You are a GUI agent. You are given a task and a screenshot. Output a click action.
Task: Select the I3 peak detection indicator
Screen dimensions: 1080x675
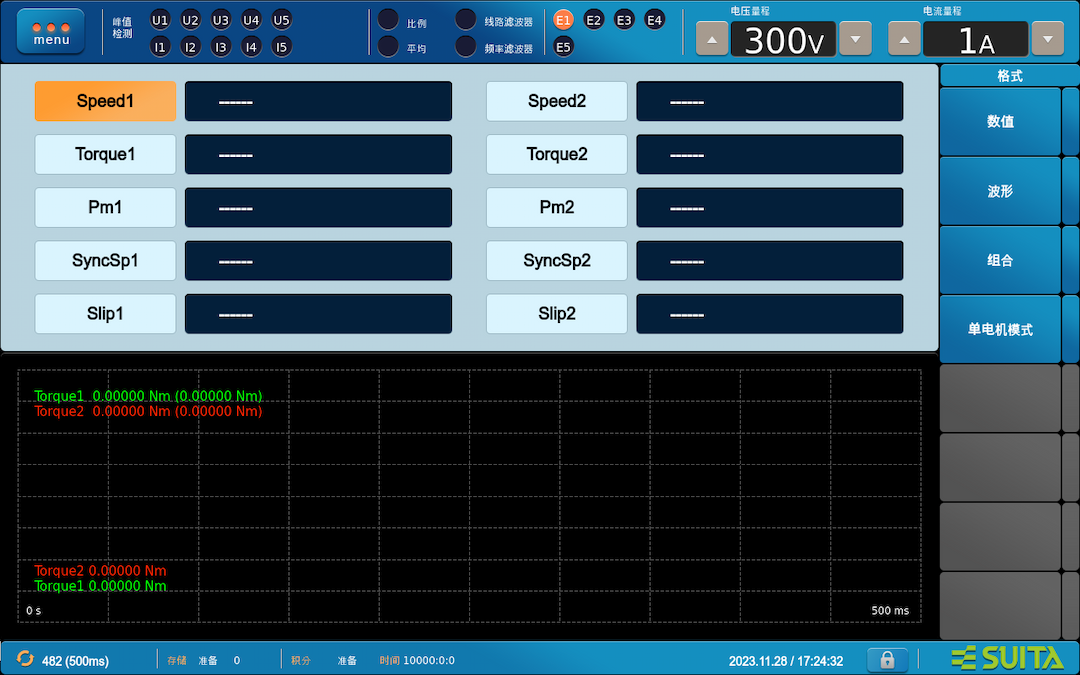coord(220,47)
